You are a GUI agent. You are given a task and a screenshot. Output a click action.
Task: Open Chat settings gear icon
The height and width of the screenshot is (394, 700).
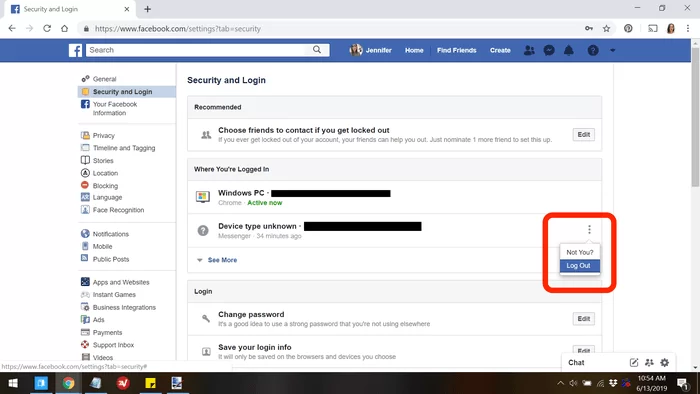[x=665, y=362]
